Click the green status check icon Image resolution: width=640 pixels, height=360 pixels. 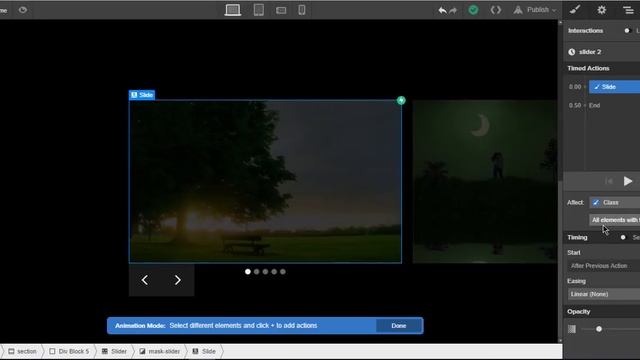(473, 10)
